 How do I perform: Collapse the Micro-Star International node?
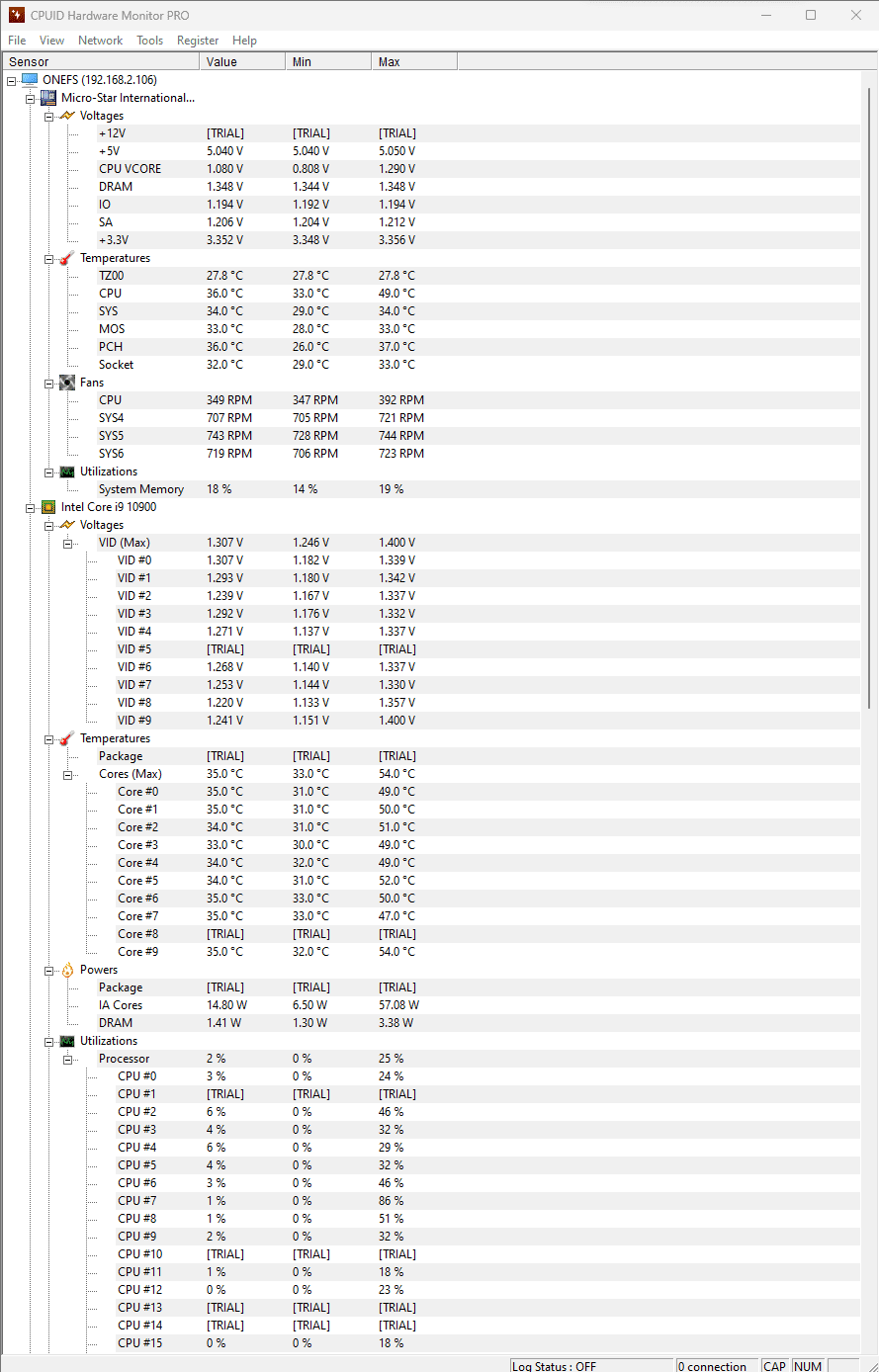click(x=31, y=98)
